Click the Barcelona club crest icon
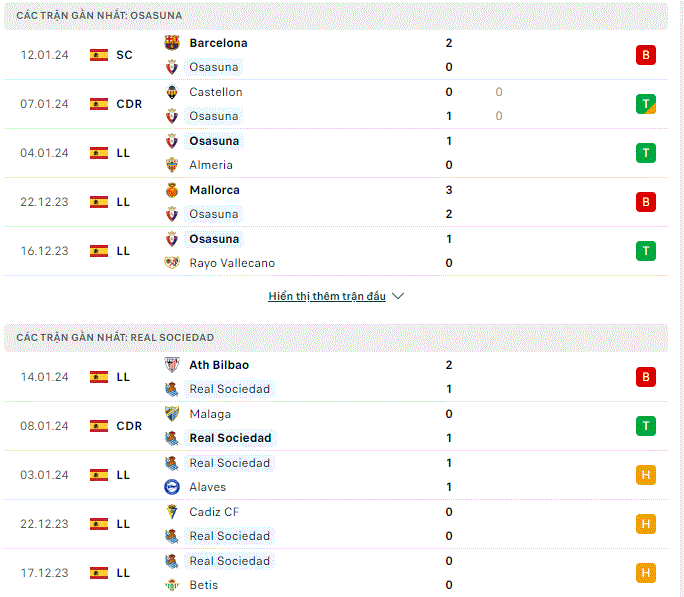The height and width of the screenshot is (597, 684). pyautogui.click(x=172, y=43)
